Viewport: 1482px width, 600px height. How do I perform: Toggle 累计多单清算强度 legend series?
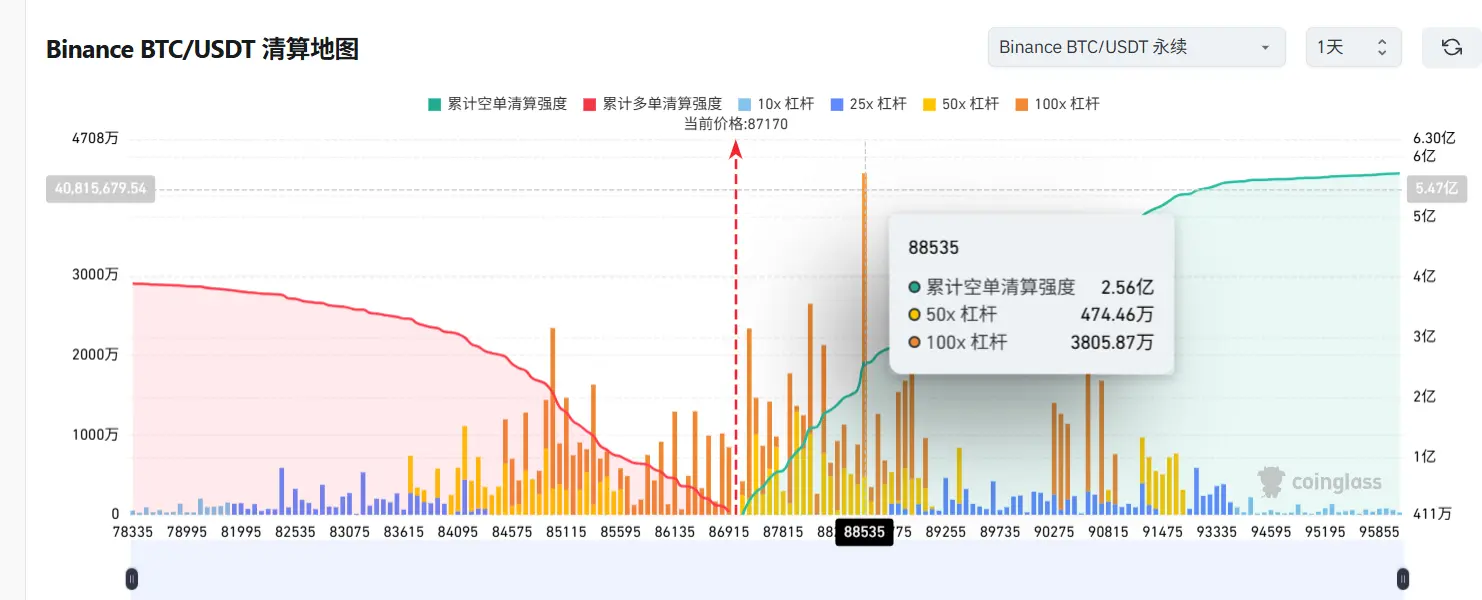click(652, 103)
